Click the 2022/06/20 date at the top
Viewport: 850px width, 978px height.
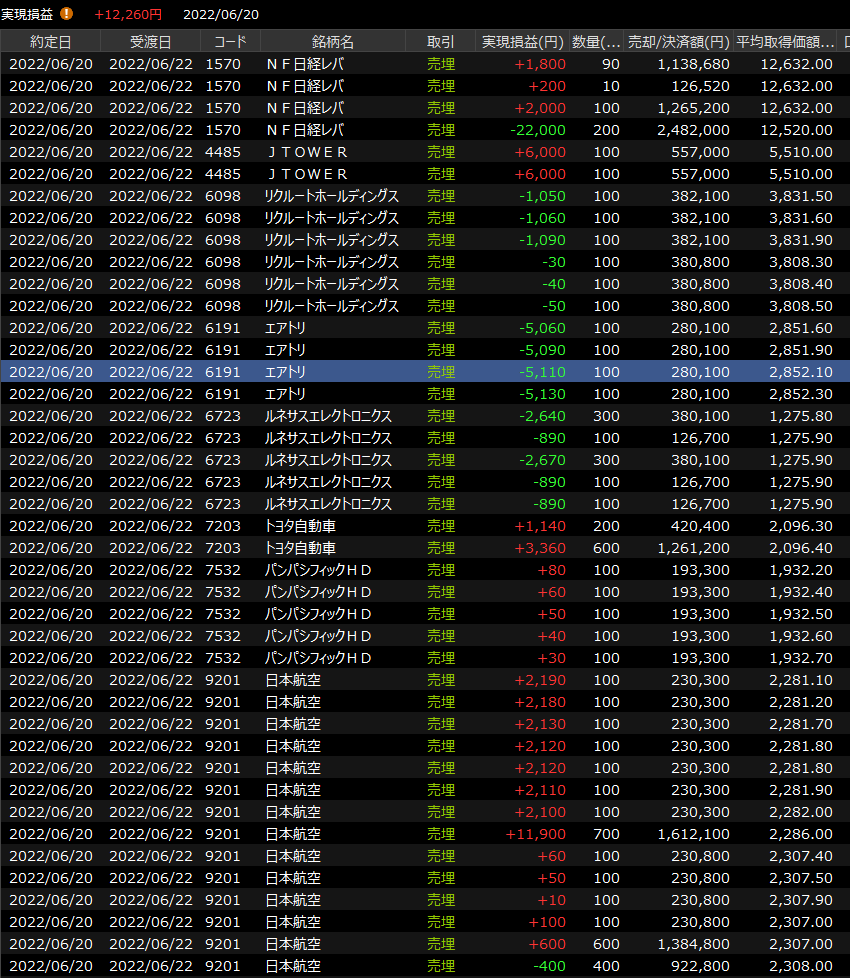[x=221, y=14]
